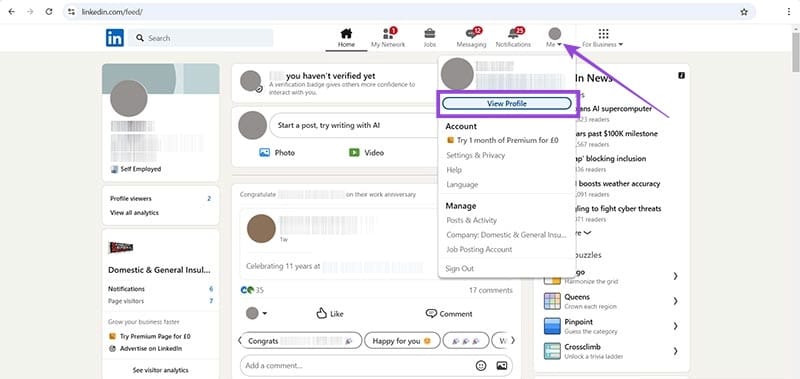Open the Crossclimb puzzle

[583, 347]
